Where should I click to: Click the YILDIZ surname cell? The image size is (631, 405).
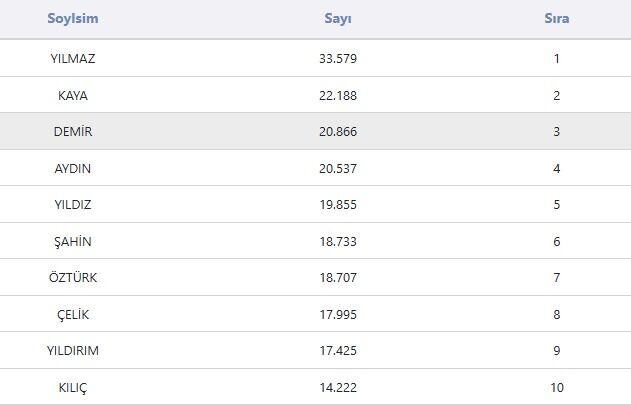[x=73, y=204]
